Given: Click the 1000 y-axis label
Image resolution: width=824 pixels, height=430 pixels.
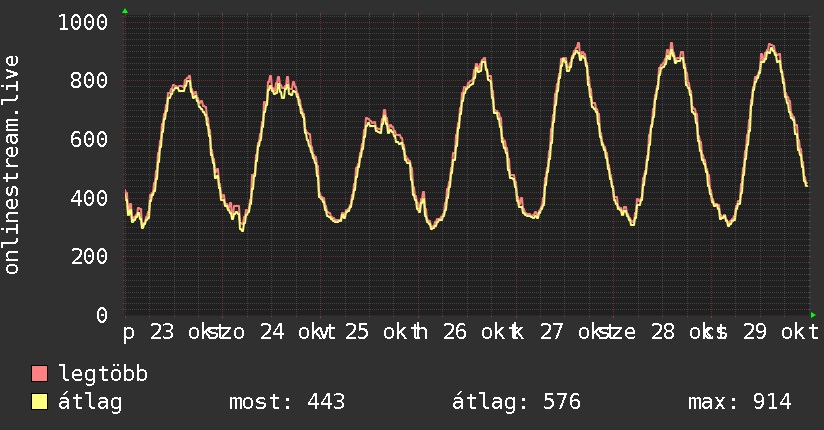Looking at the screenshot, I should [x=83, y=23].
